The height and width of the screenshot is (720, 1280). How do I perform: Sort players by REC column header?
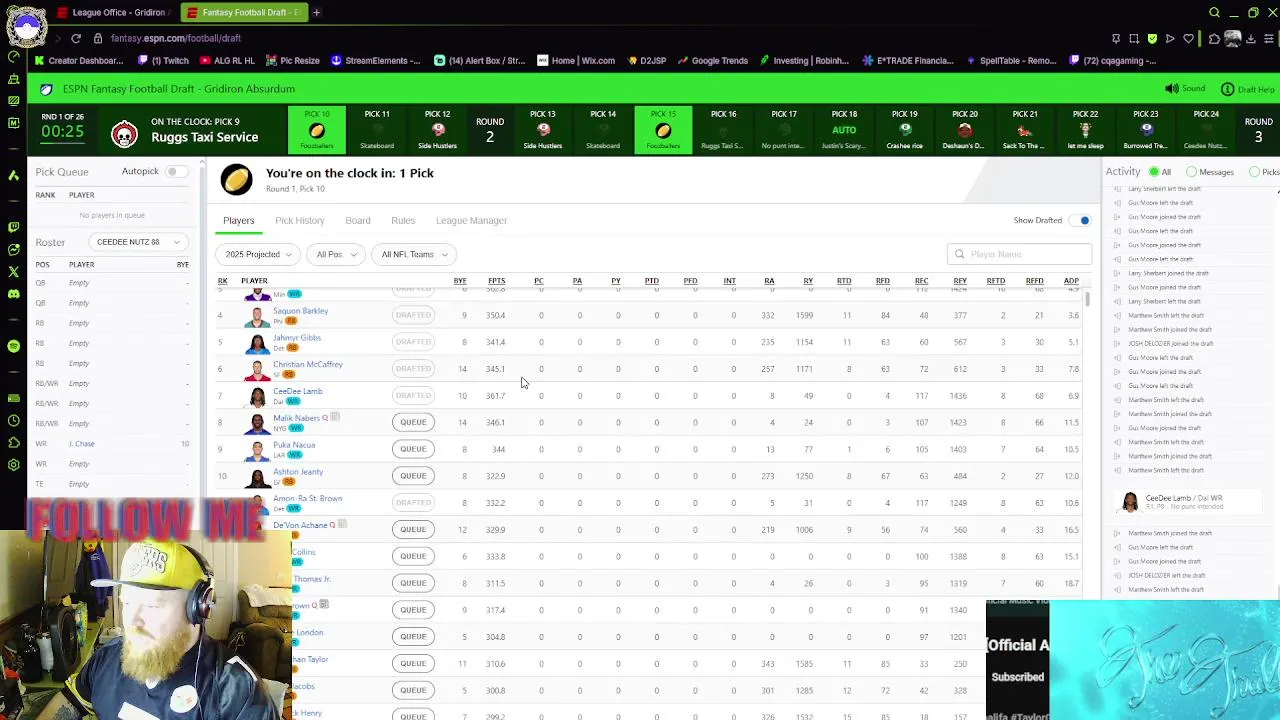(921, 281)
